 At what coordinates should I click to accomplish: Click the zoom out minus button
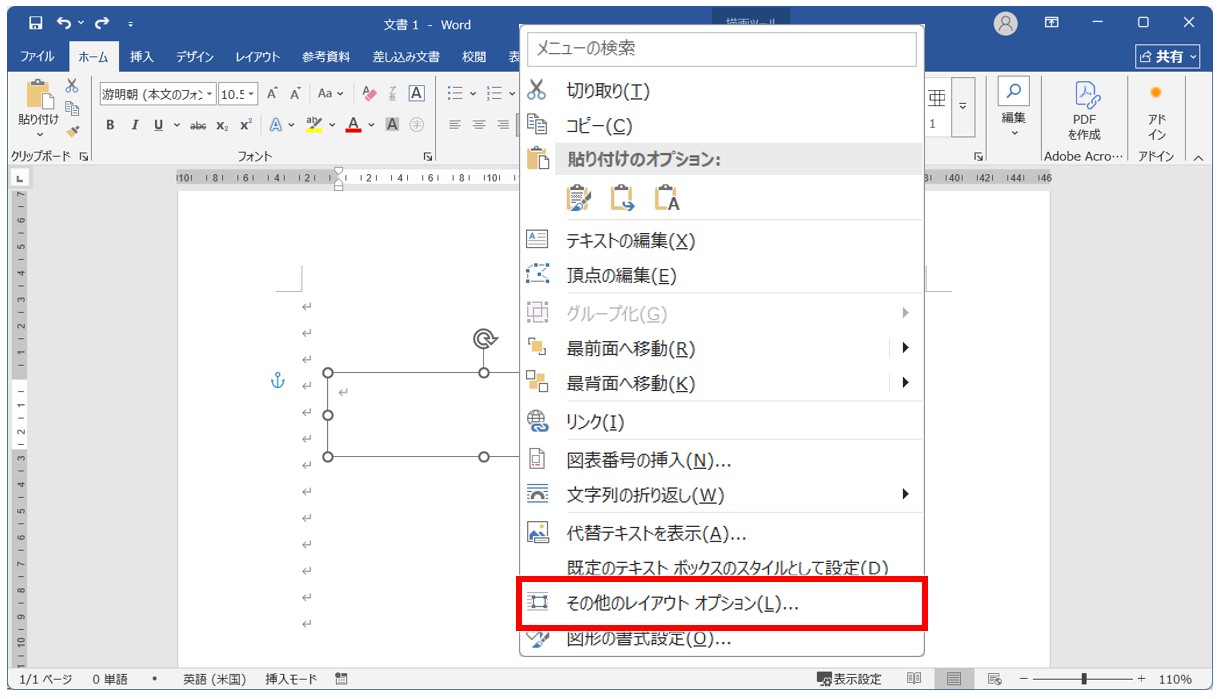[x=1024, y=679]
